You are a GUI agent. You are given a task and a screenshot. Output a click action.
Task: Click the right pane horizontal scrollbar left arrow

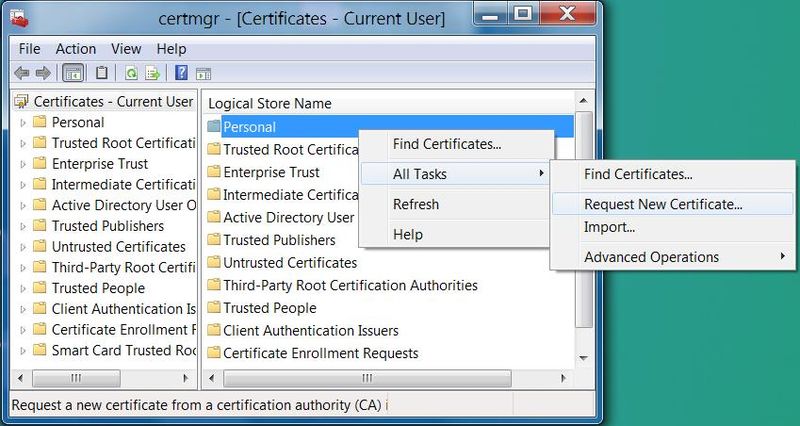[x=212, y=378]
